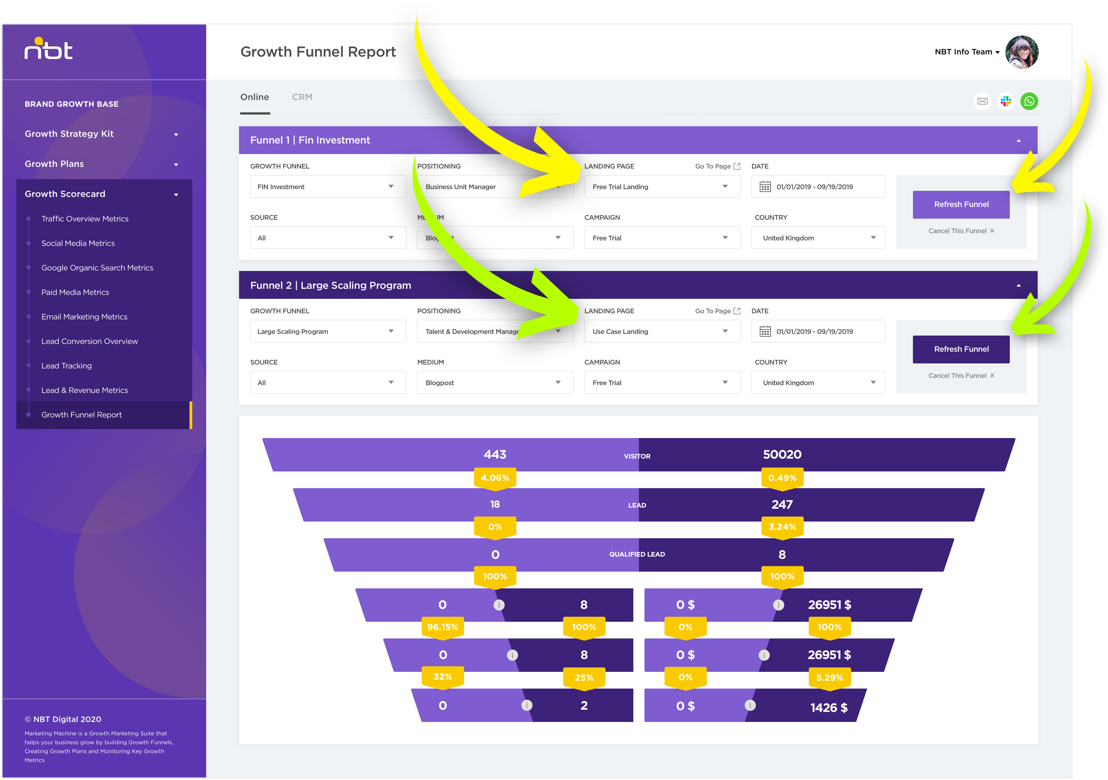Open Funnel 1 Source dropdown
Screen dimensions: 1108x780
pyautogui.click(x=328, y=238)
